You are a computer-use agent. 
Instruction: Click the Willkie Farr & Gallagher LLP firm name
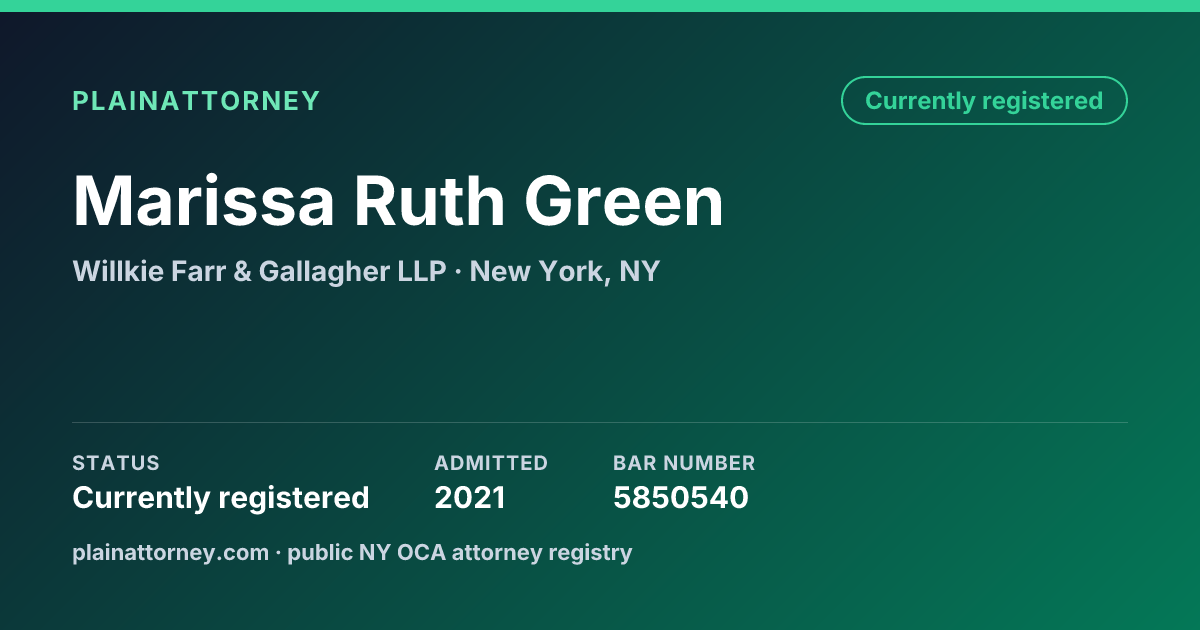[x=259, y=271]
